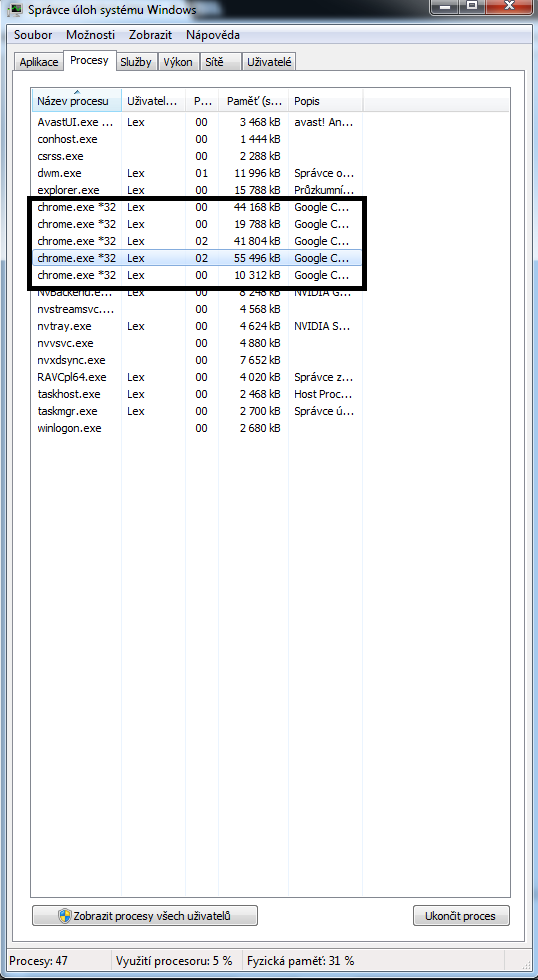The height and width of the screenshot is (980, 538).
Task: Sort by the P... CPU column header
Action: pos(202,101)
